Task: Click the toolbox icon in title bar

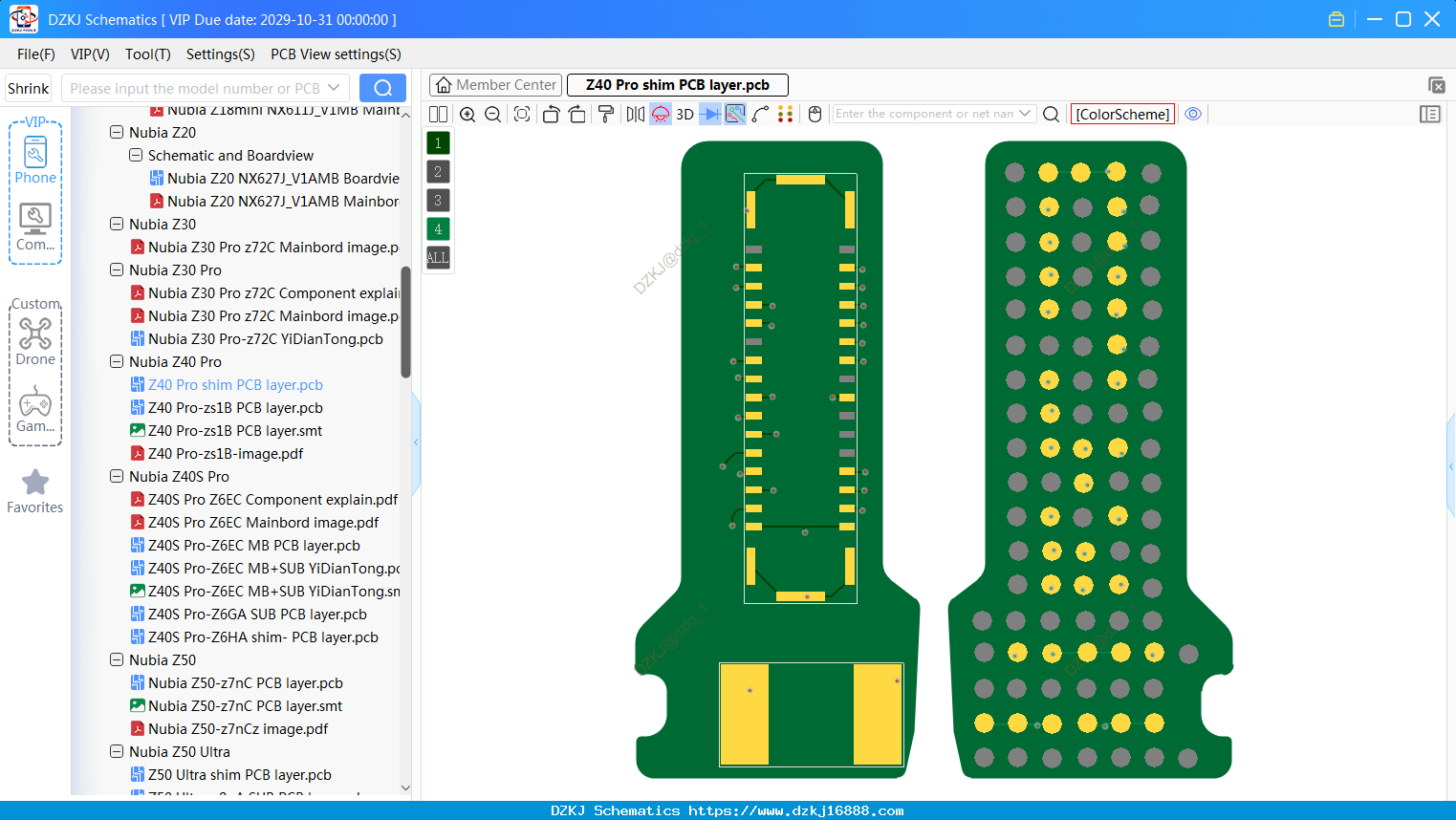Action: click(1336, 19)
